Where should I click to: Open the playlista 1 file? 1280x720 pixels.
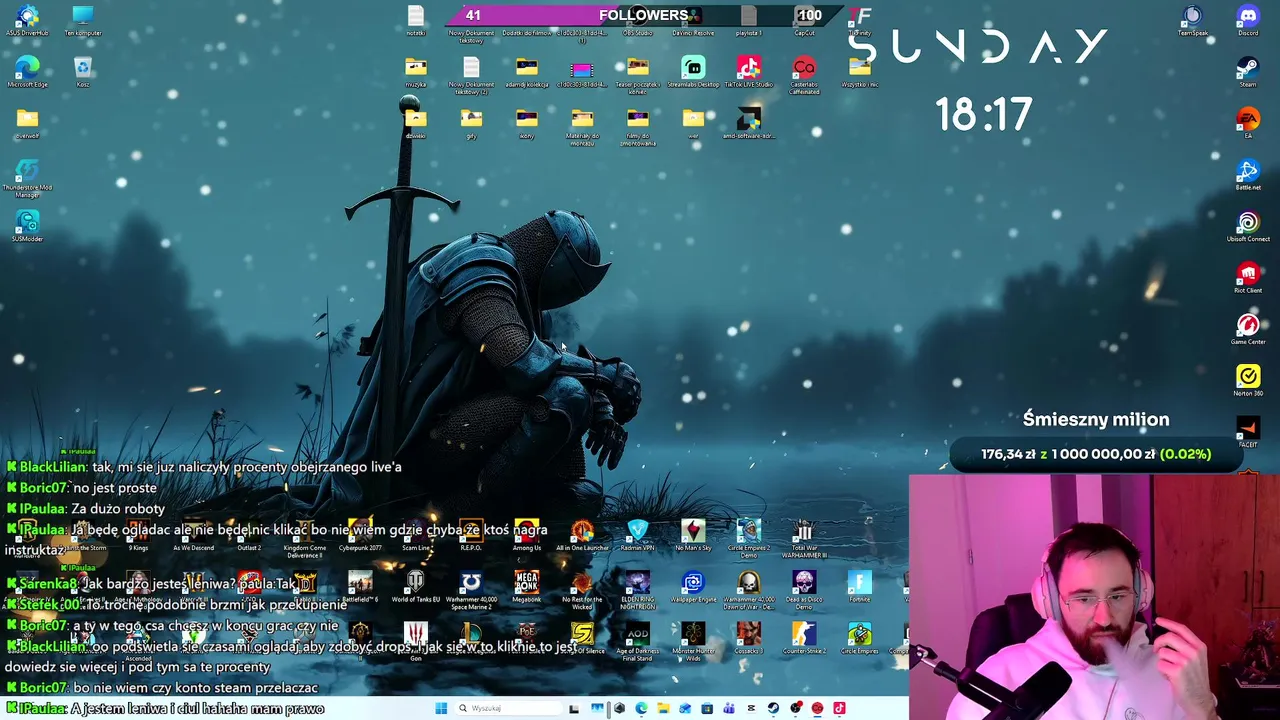coord(749,20)
